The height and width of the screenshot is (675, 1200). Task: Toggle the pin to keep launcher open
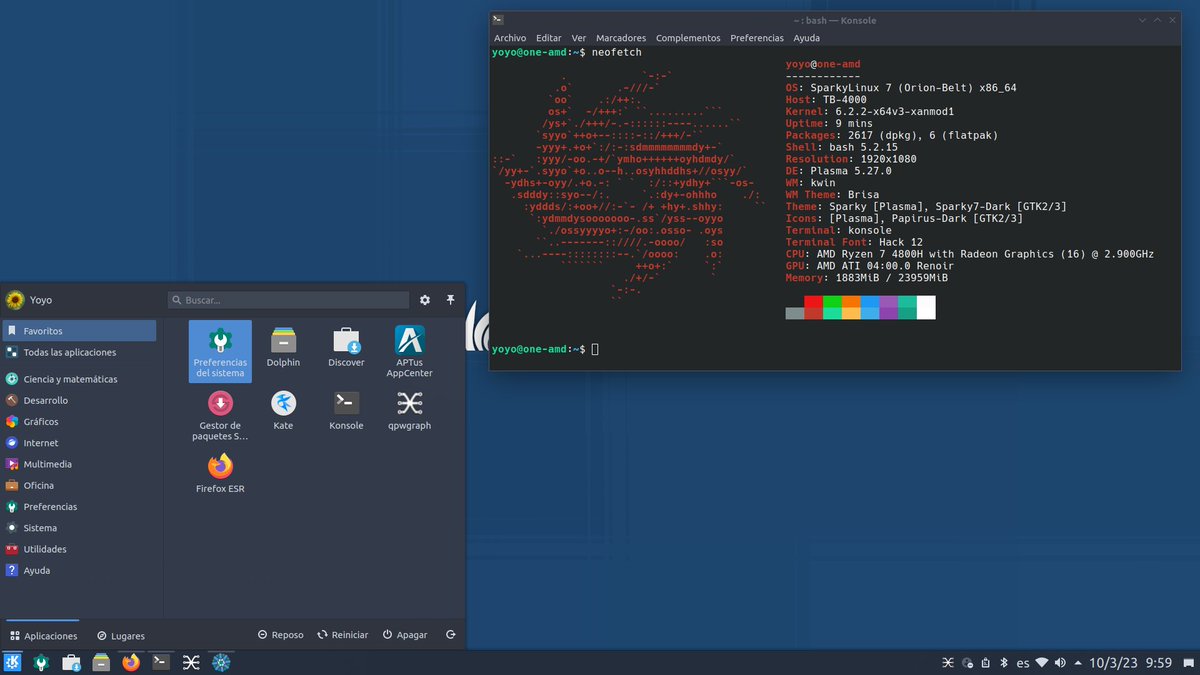point(450,300)
